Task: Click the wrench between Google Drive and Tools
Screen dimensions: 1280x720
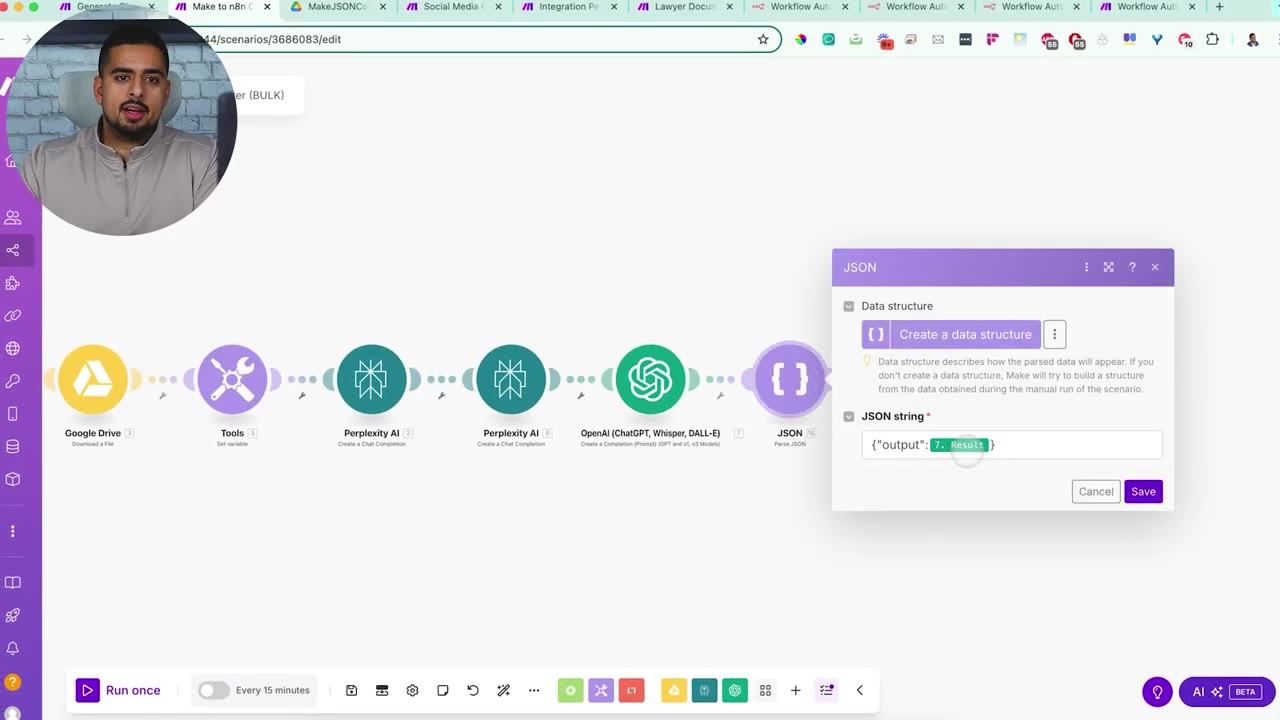Action: (x=162, y=396)
